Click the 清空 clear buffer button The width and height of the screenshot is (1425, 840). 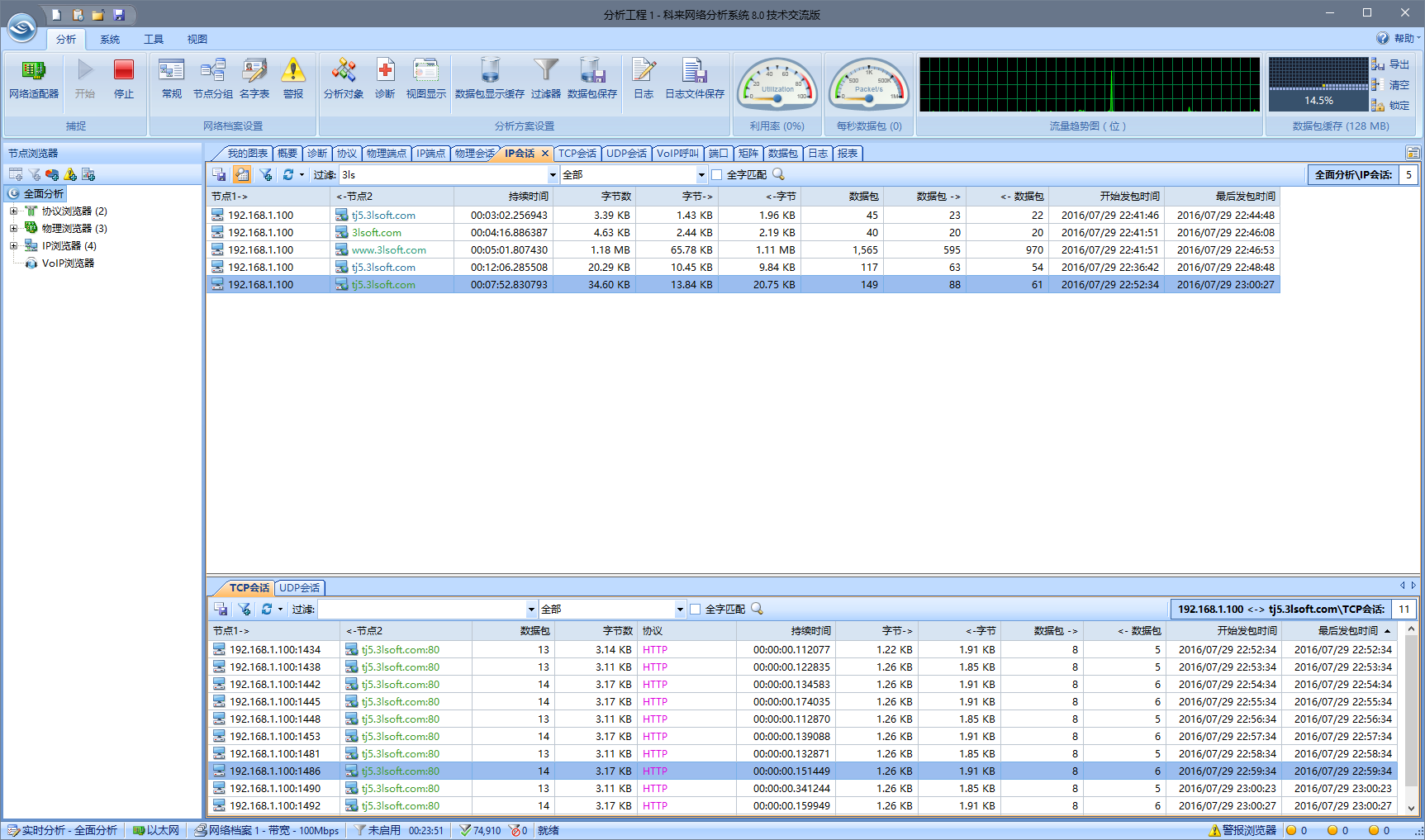tap(1391, 85)
